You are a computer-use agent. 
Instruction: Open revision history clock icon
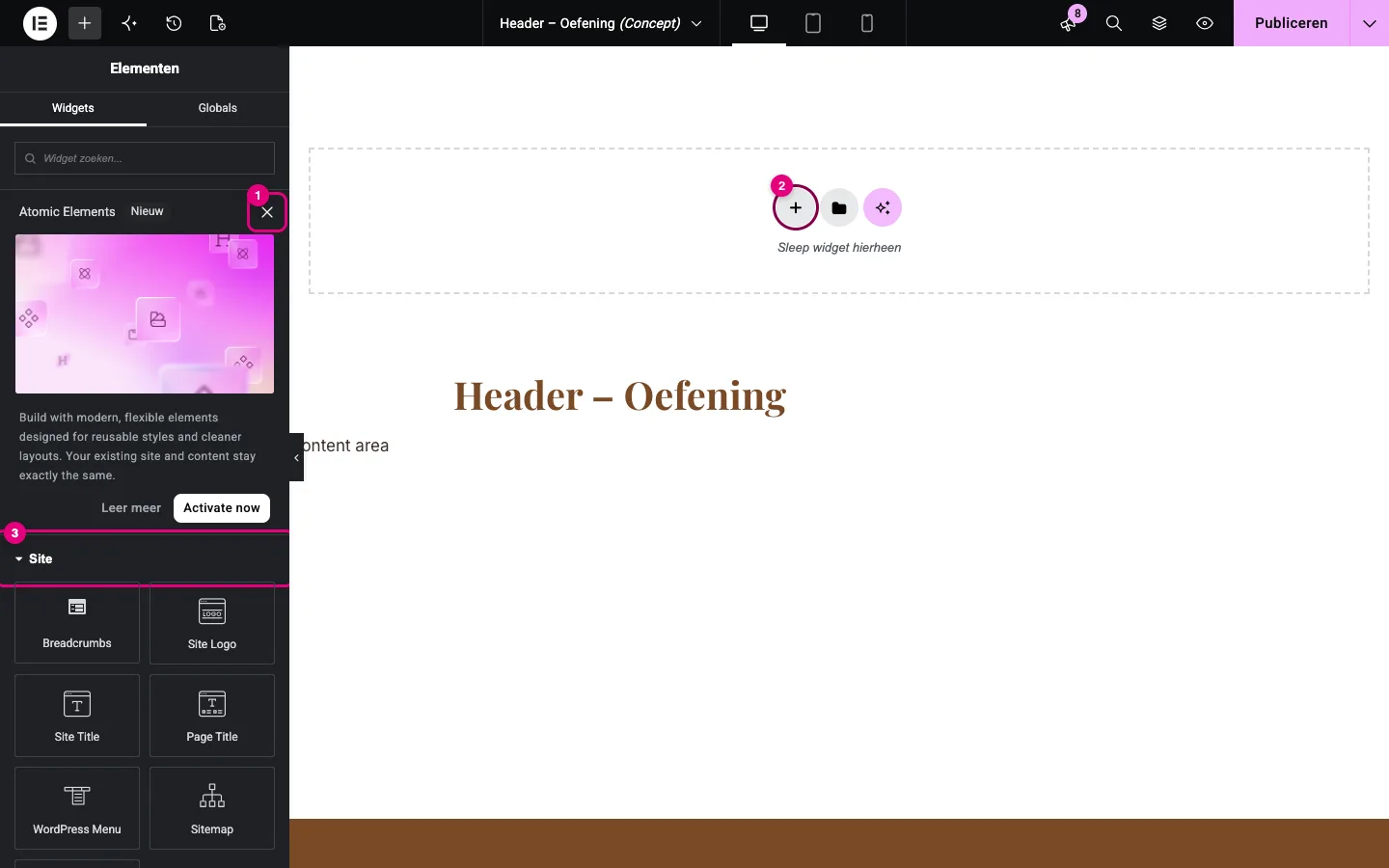(174, 23)
